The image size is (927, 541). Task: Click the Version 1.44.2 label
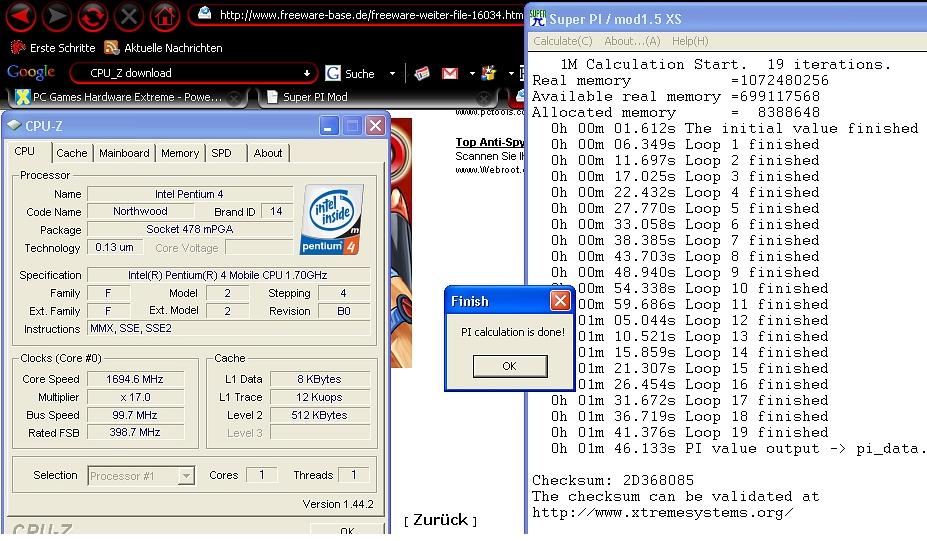pyautogui.click(x=338, y=504)
